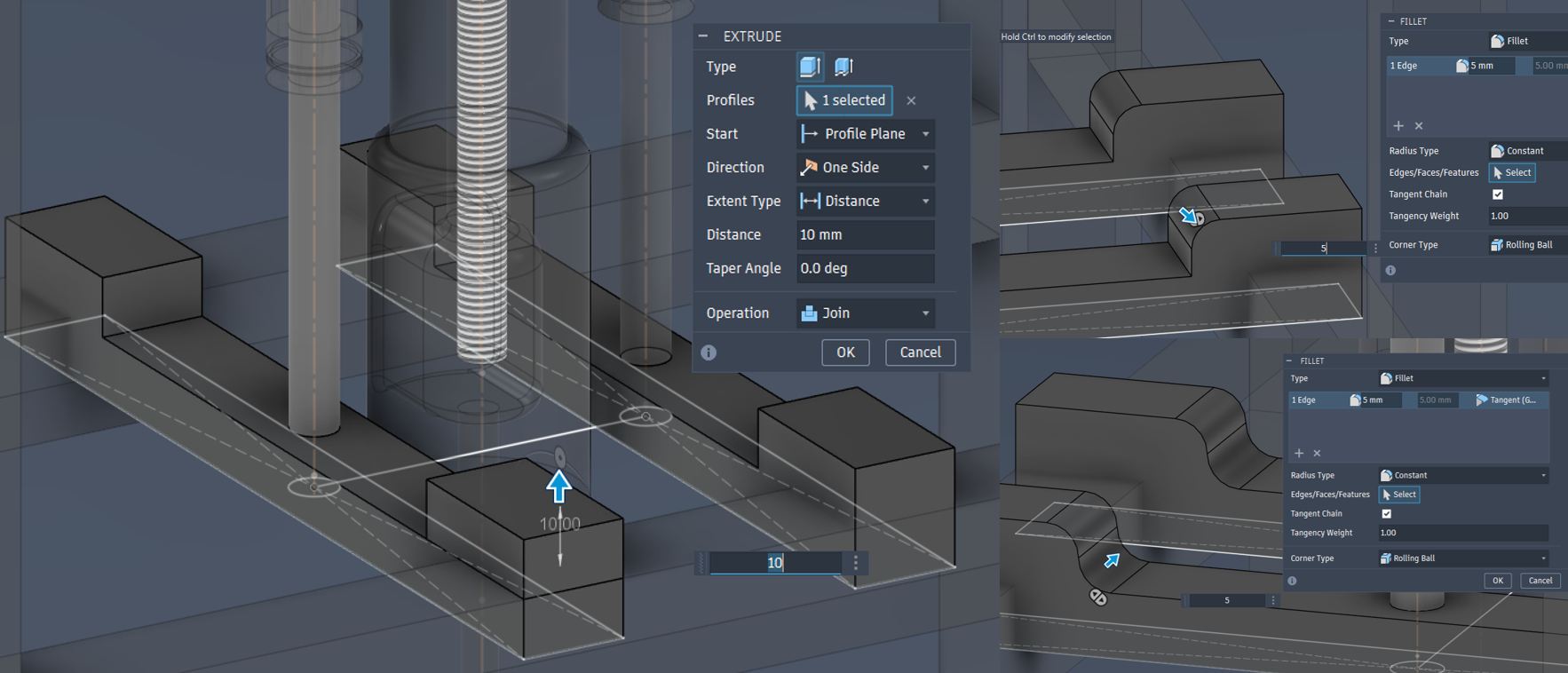Open the Corner Type dropdown in the cropped Fillet dialog

tap(1527, 245)
